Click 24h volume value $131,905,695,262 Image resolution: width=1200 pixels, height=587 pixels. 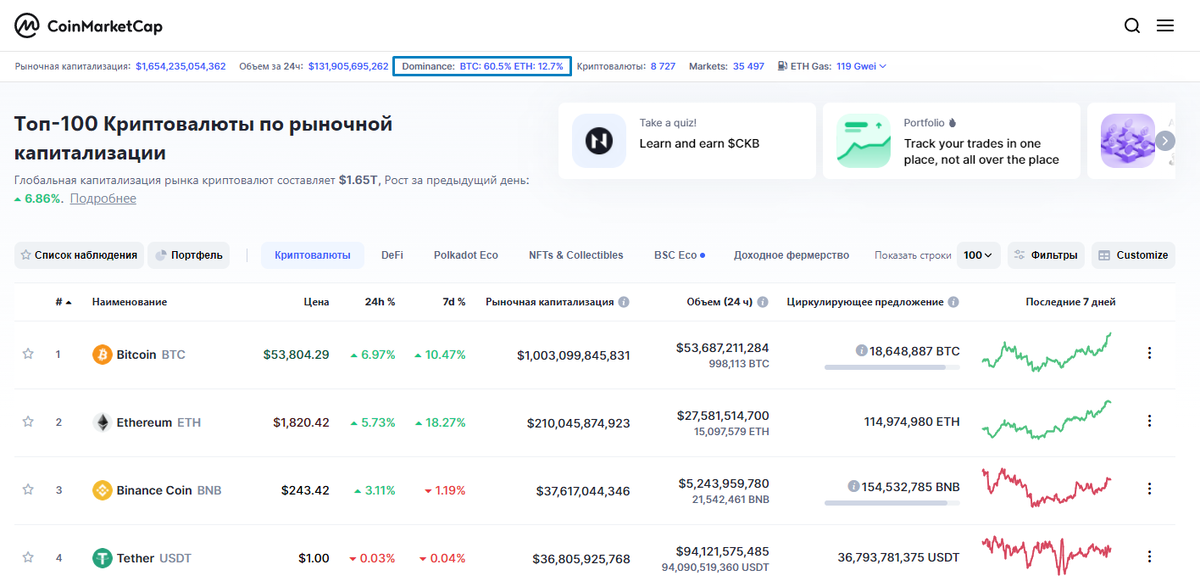[x=348, y=66]
